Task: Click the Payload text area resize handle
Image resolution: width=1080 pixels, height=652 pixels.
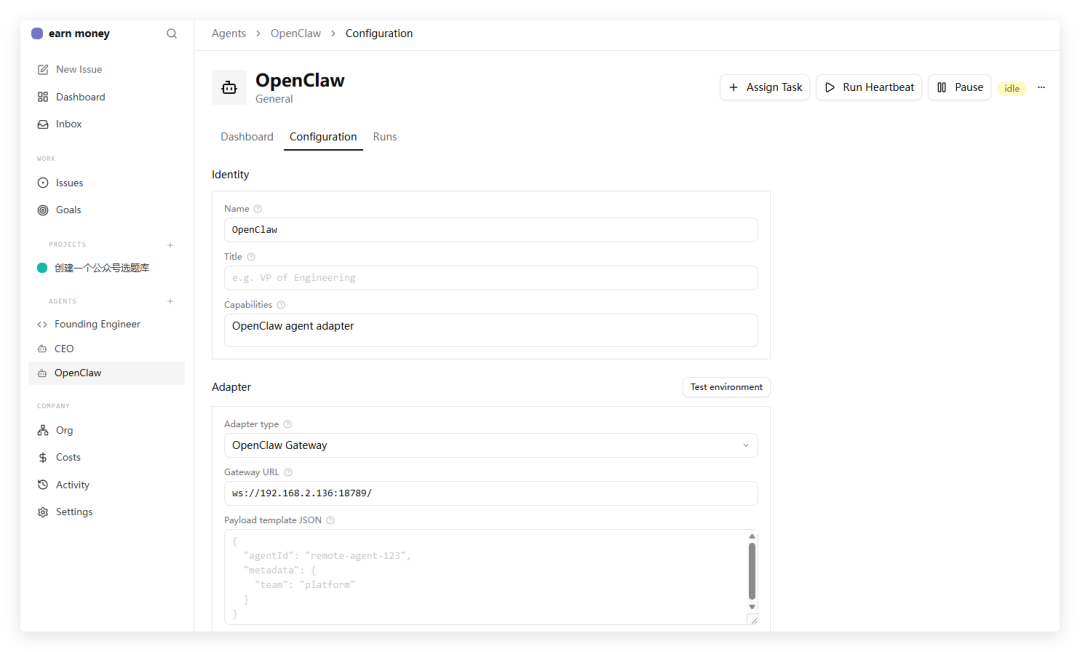Action: pyautogui.click(x=754, y=620)
